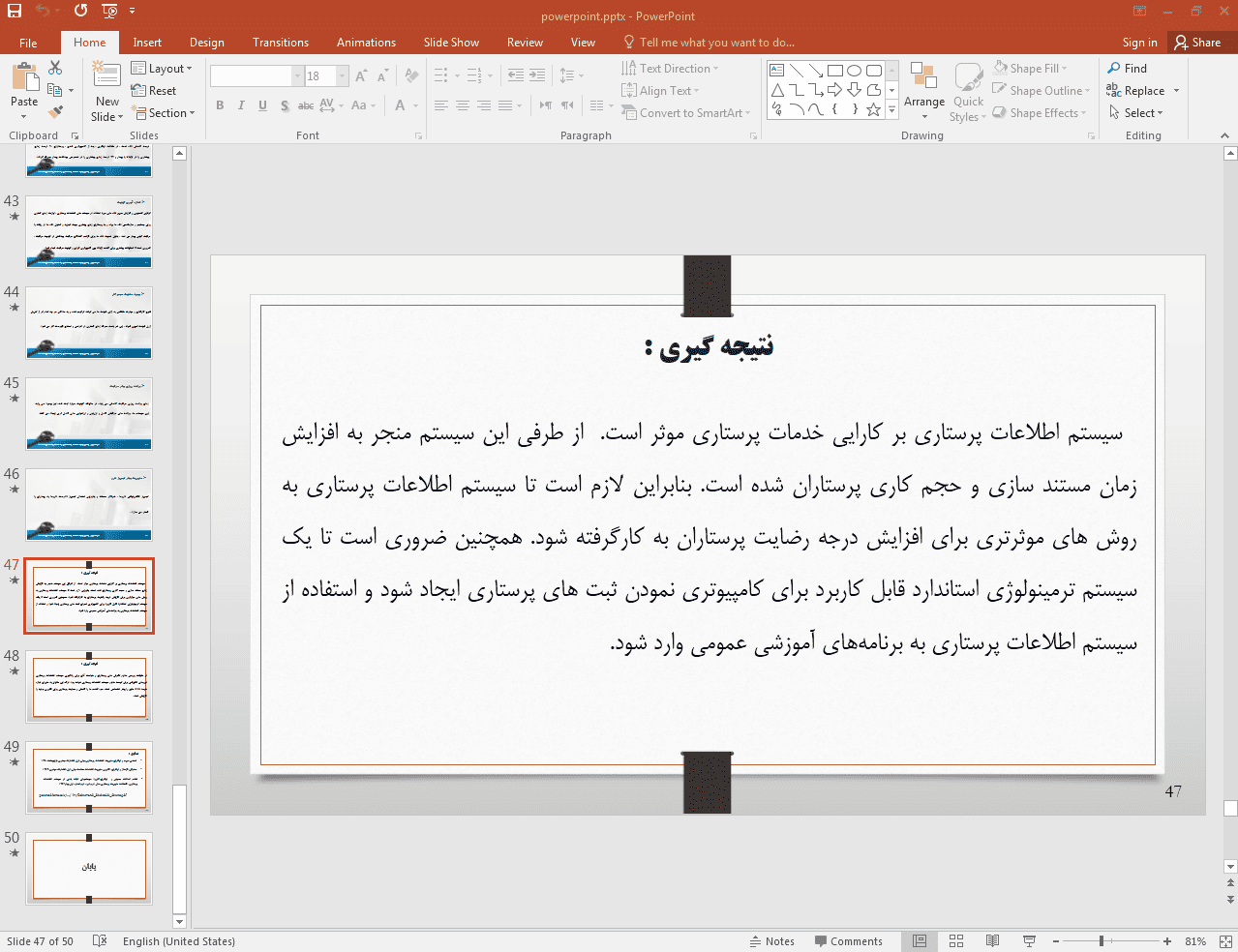
Task: Toggle justify text alignment
Action: 505,105
